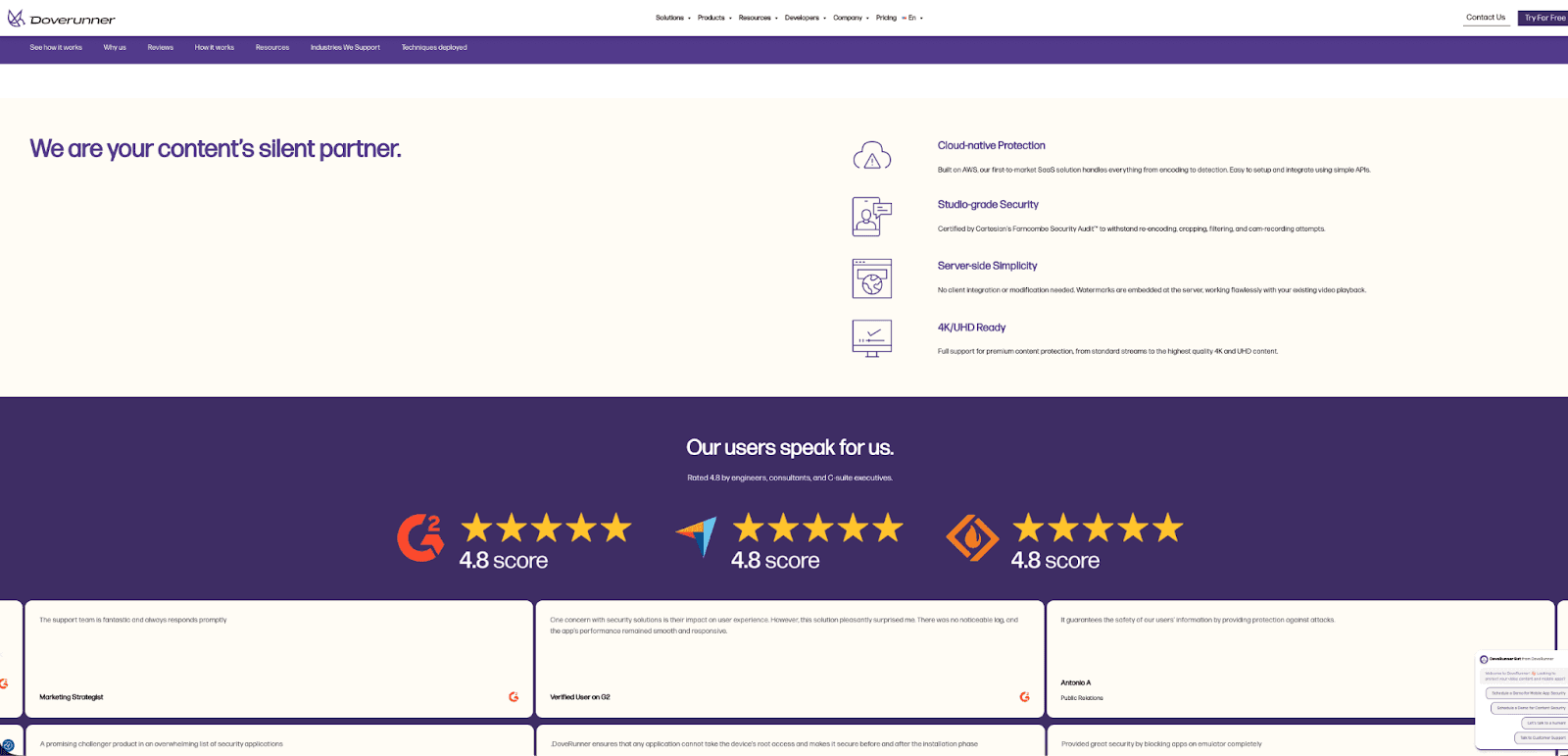
Task: Expand the Solutions dropdown menu
Action: pyautogui.click(x=672, y=18)
